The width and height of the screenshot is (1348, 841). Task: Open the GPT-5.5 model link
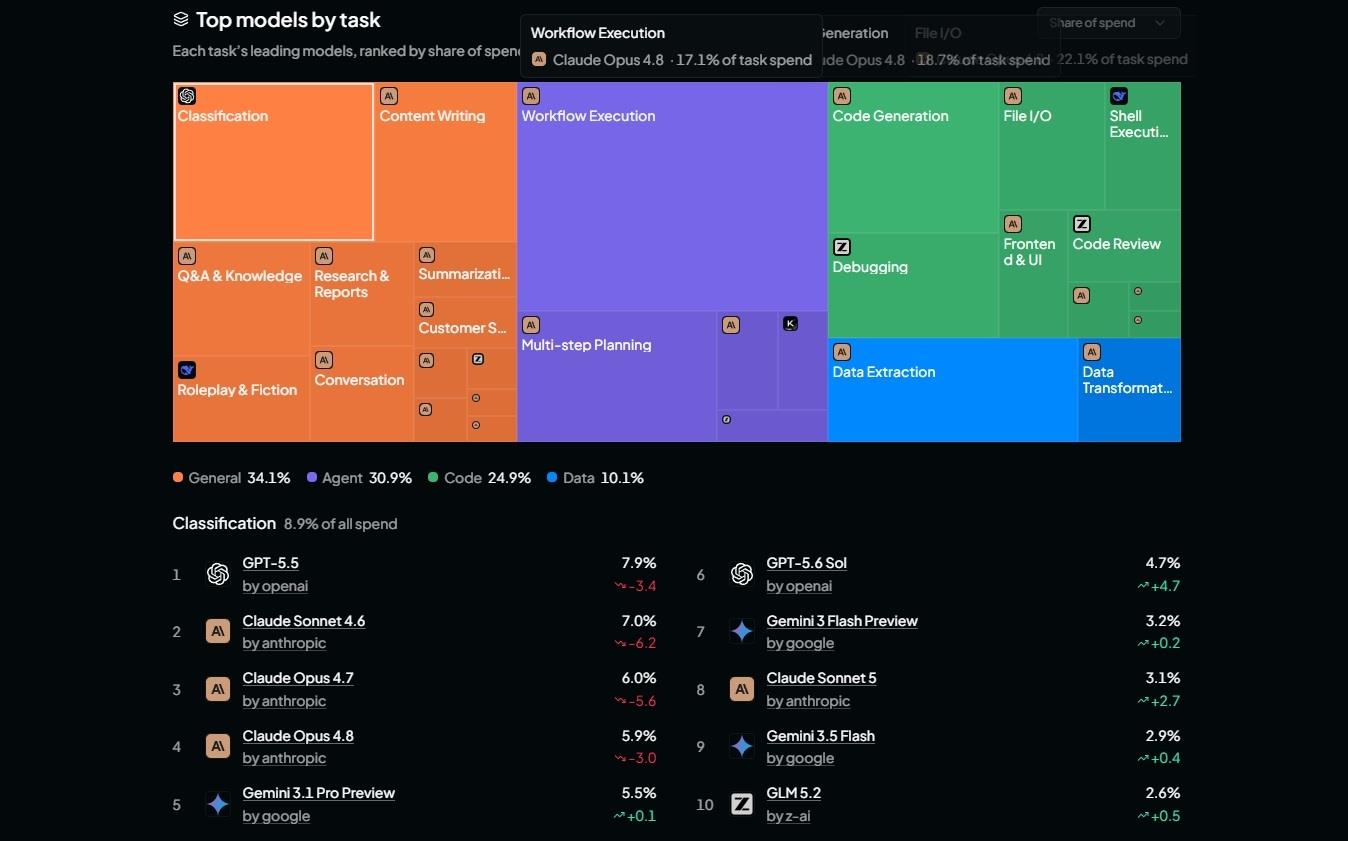[x=271, y=563]
